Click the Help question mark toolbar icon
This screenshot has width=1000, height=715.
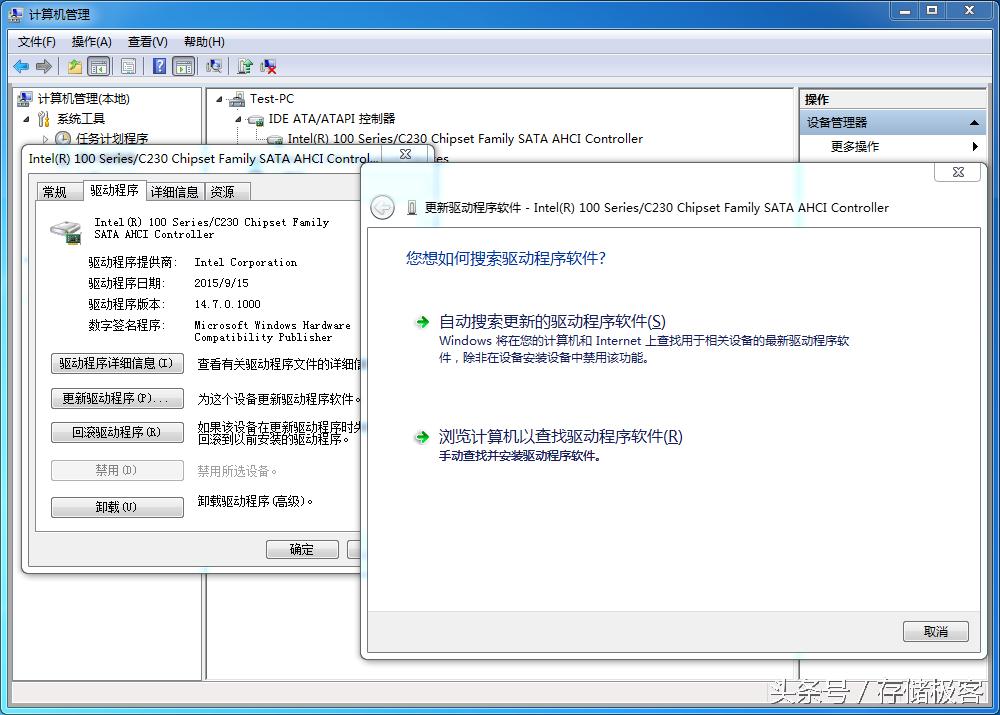(160, 65)
